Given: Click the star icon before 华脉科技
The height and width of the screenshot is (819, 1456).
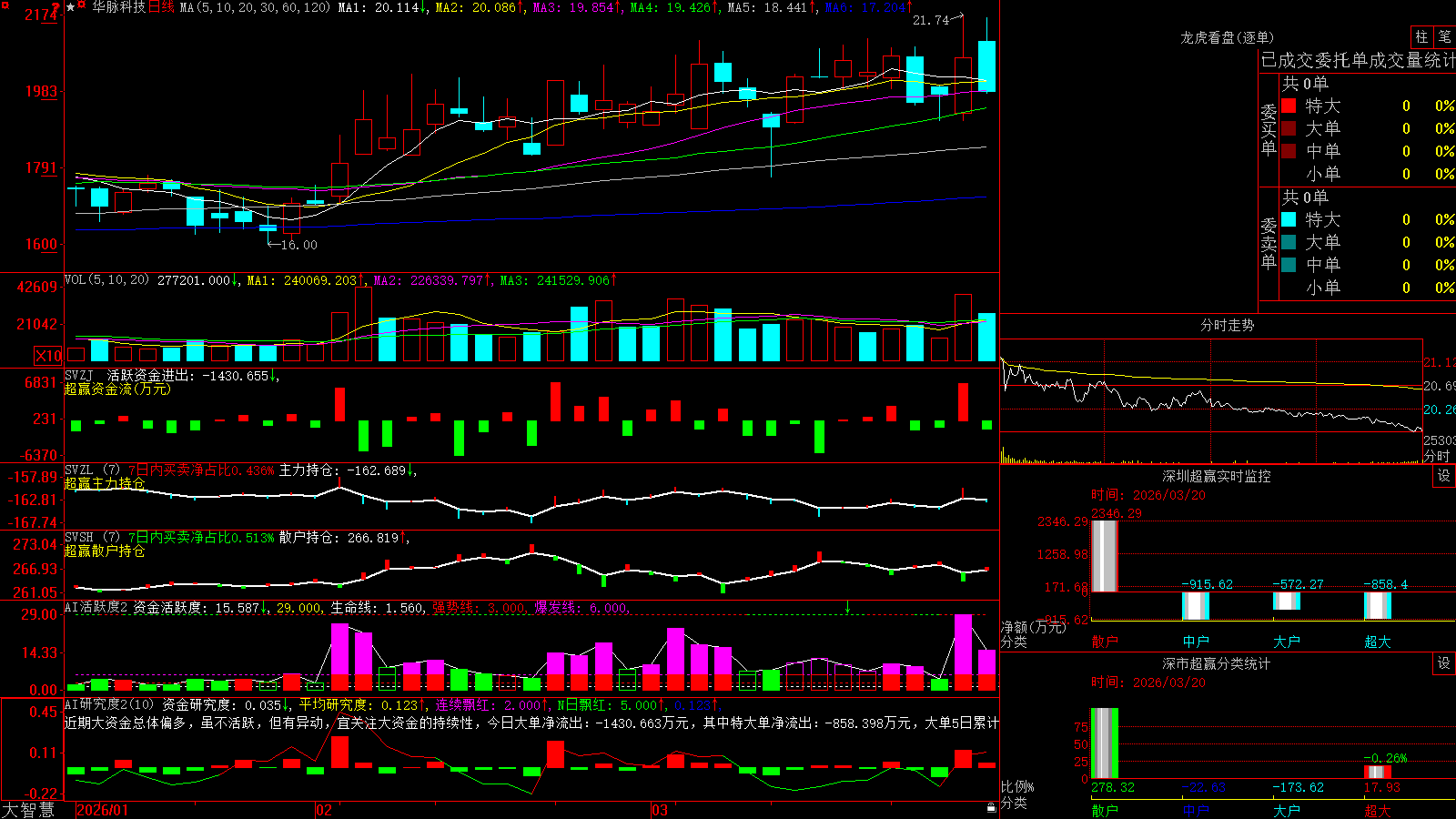Looking at the screenshot, I should tap(71, 7).
